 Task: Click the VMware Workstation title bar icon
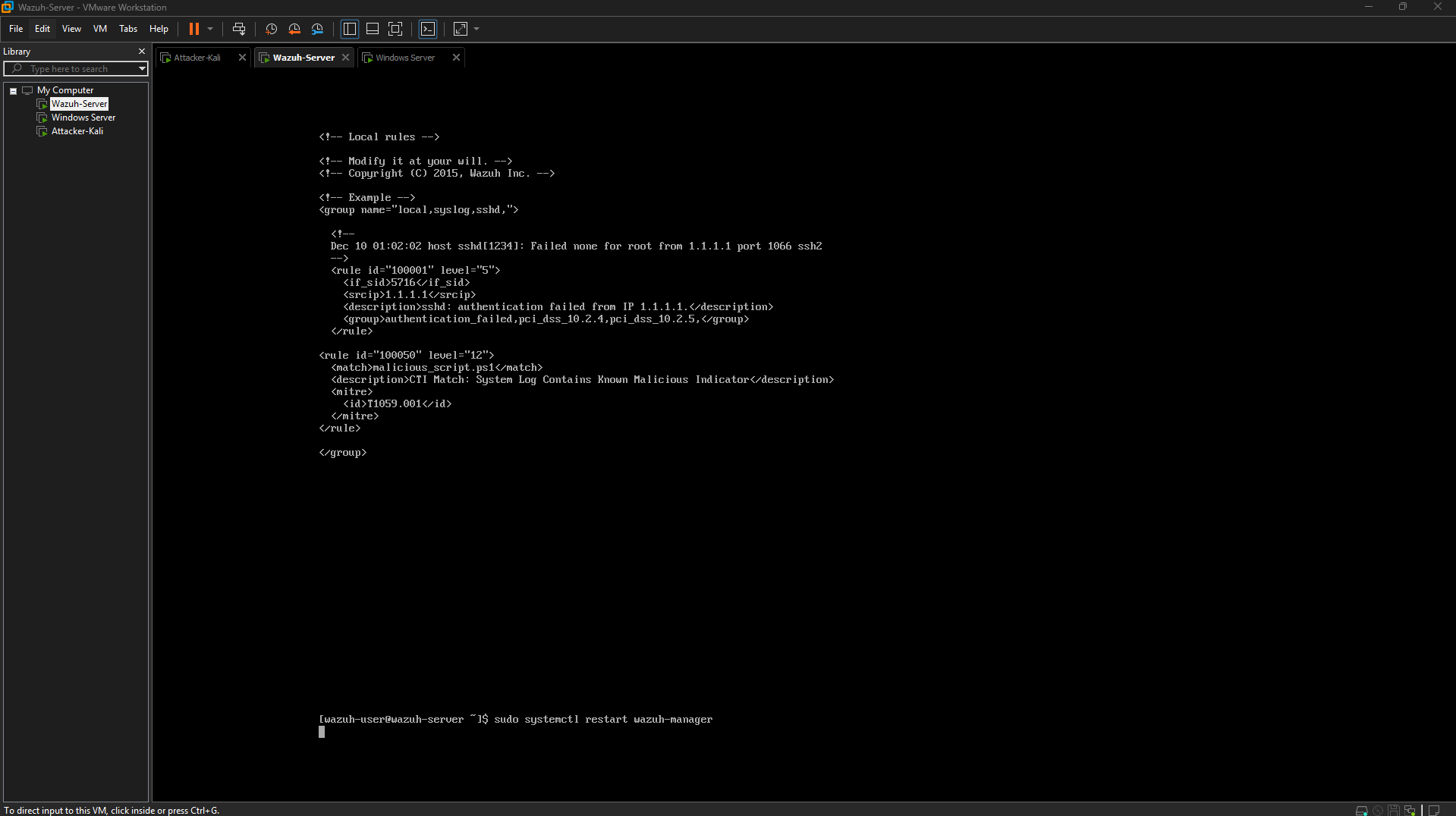(8, 7)
